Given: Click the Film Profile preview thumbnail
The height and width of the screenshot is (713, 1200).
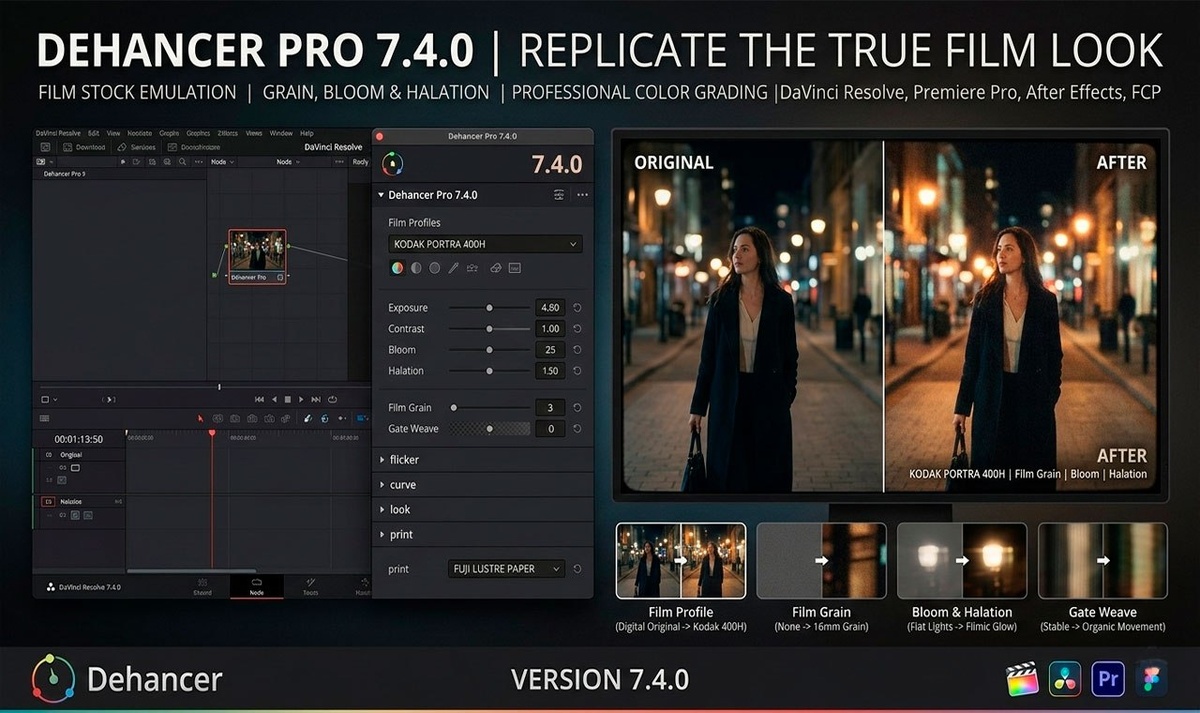Looking at the screenshot, I should click(681, 560).
